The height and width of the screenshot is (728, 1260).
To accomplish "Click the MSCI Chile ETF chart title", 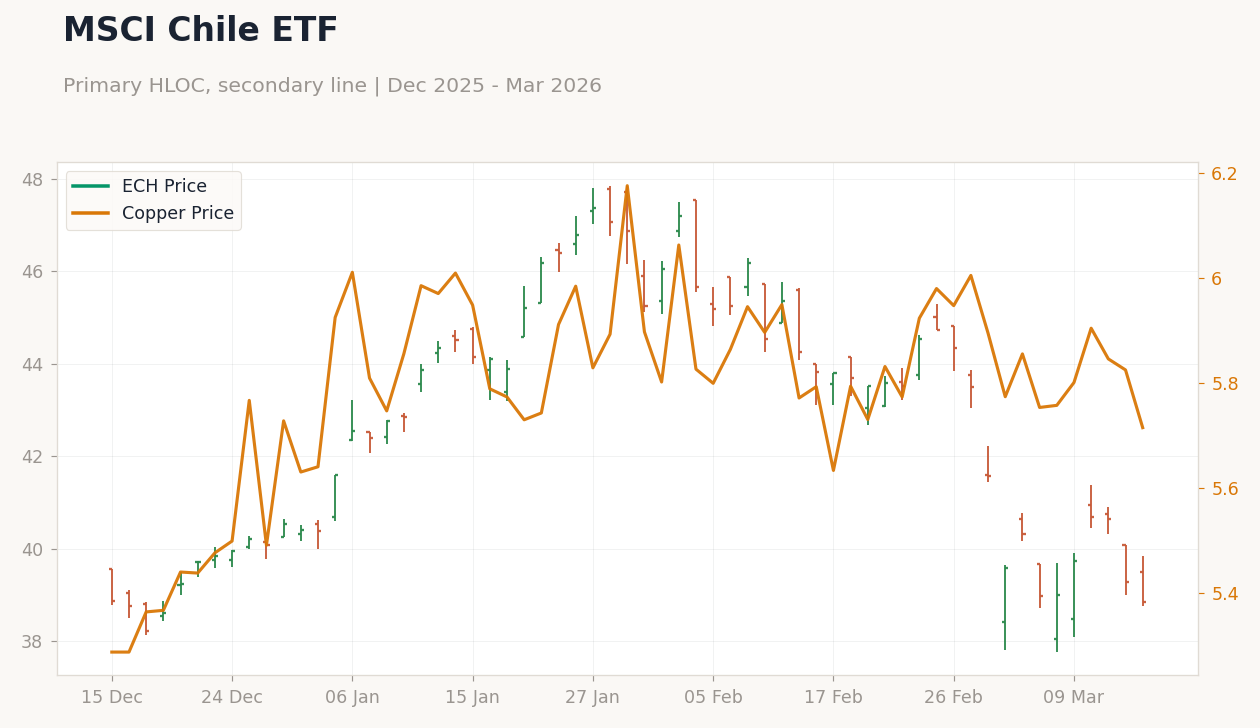I will tap(200, 31).
